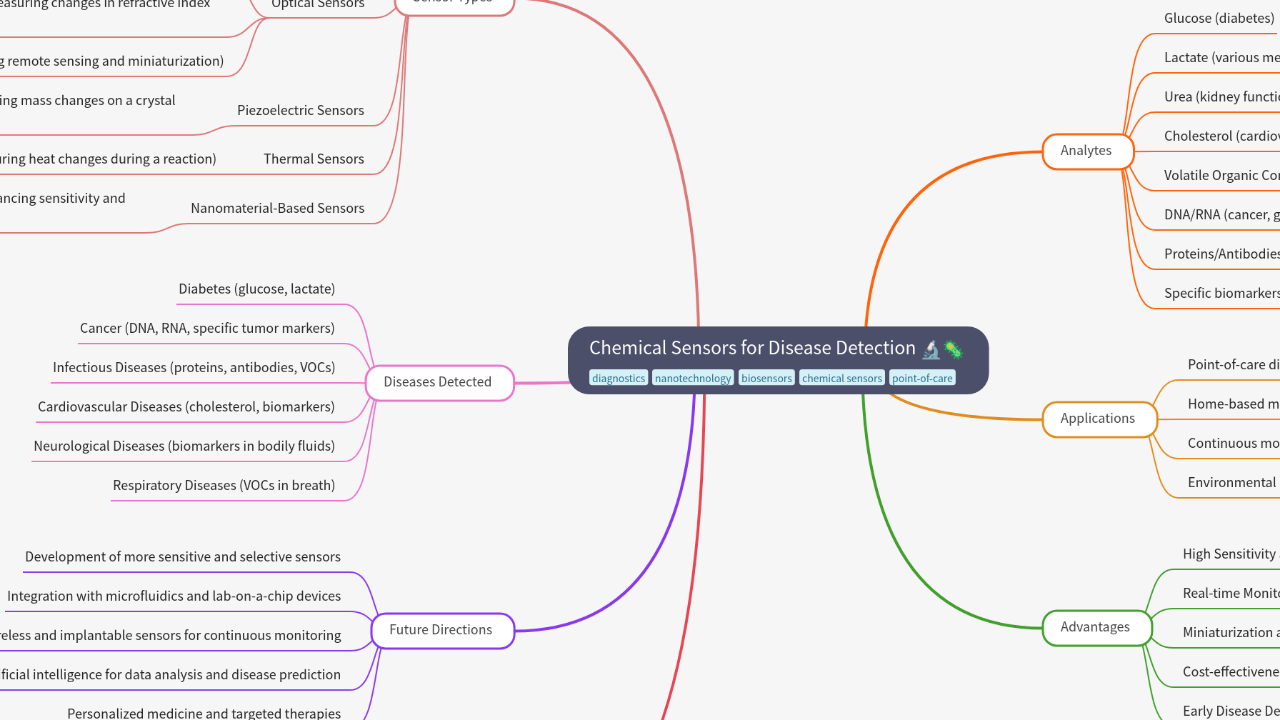Click the remote sensing and miniaturization item
Viewport: 1280px width, 720px height.
click(x=112, y=61)
